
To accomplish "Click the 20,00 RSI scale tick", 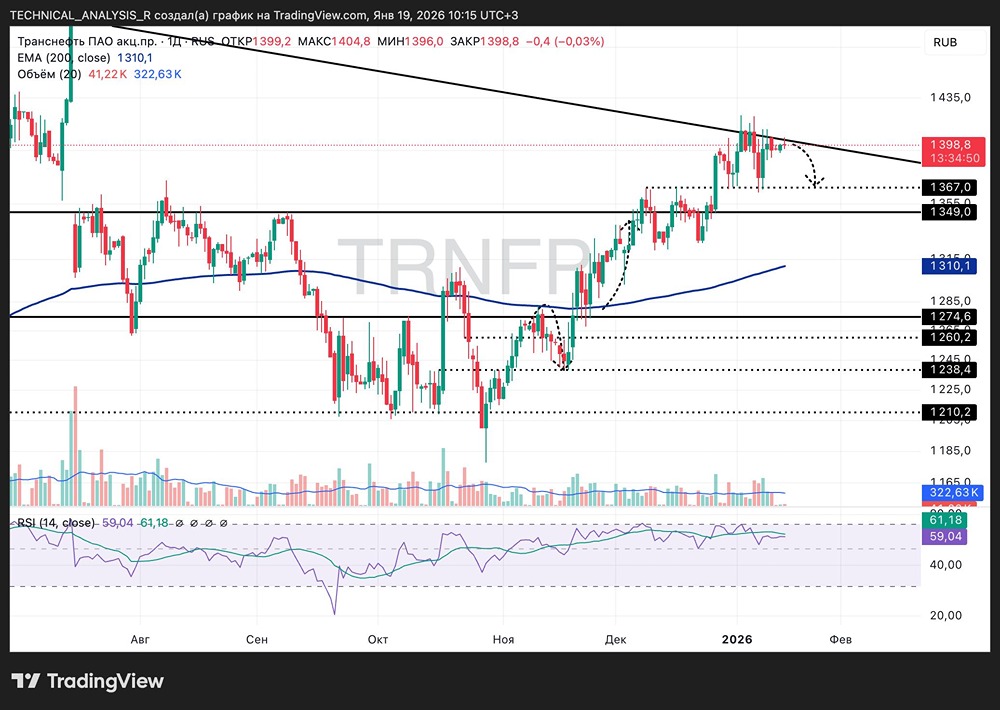I will pos(946,616).
